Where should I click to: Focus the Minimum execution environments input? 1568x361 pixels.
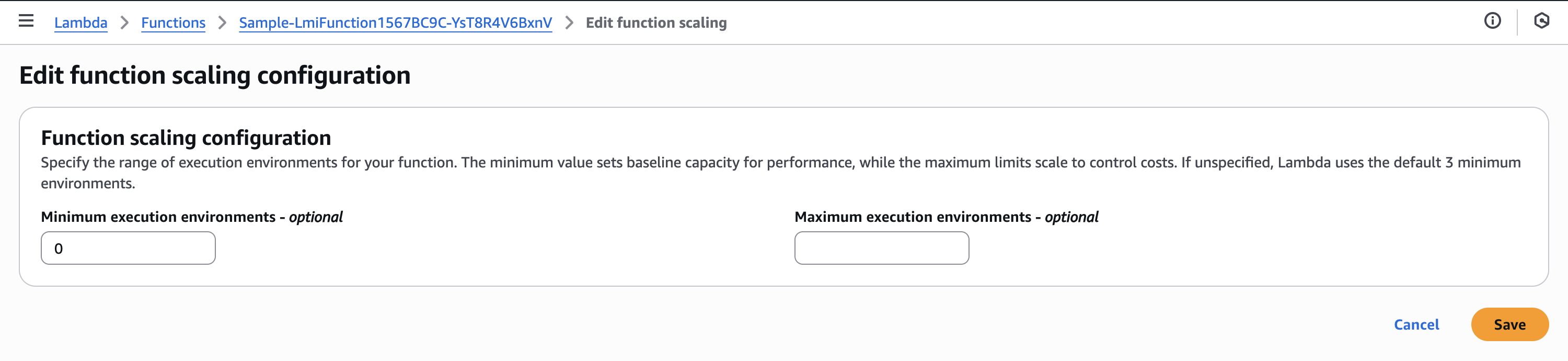tap(128, 248)
